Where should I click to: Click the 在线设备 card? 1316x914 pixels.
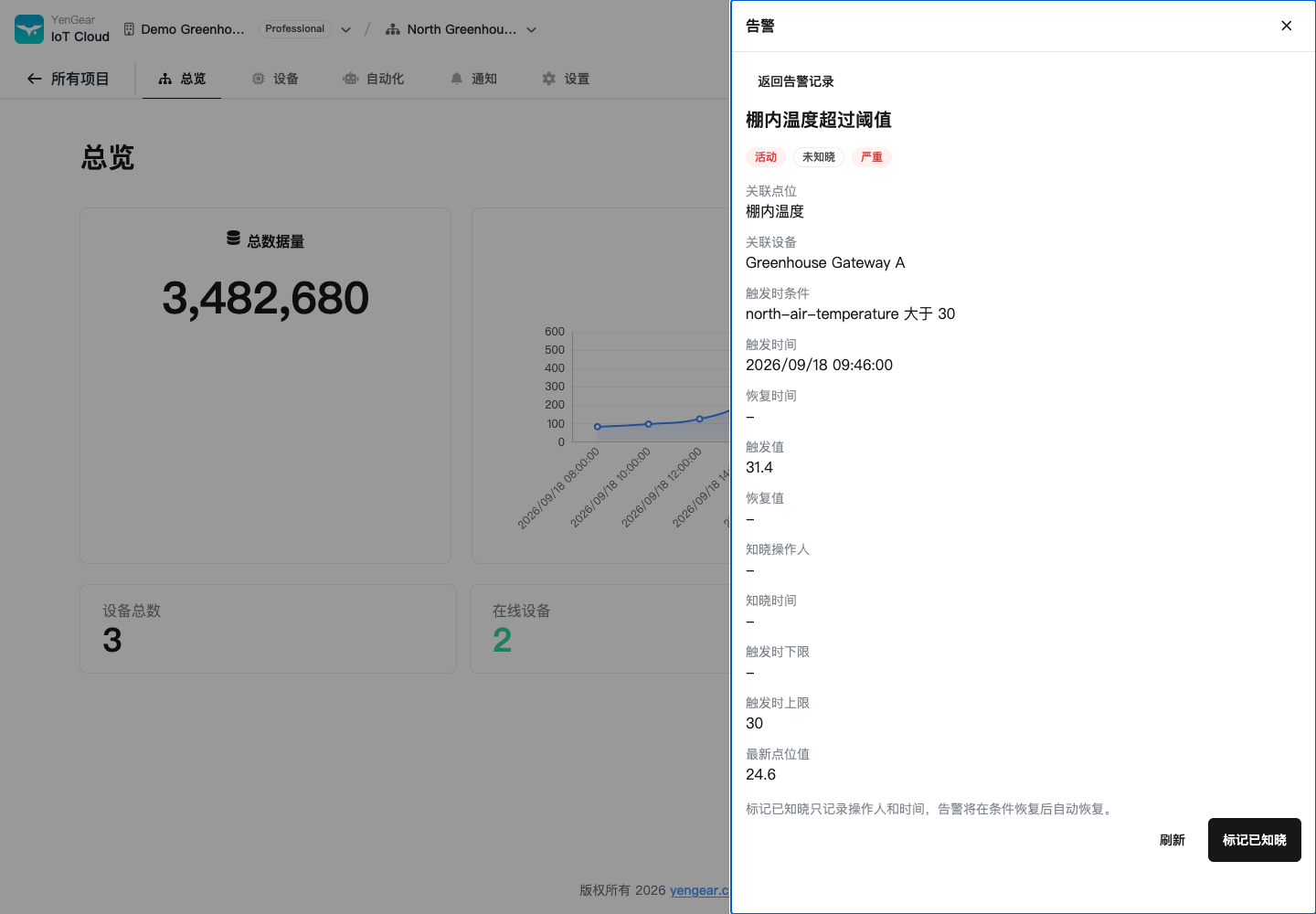600,629
